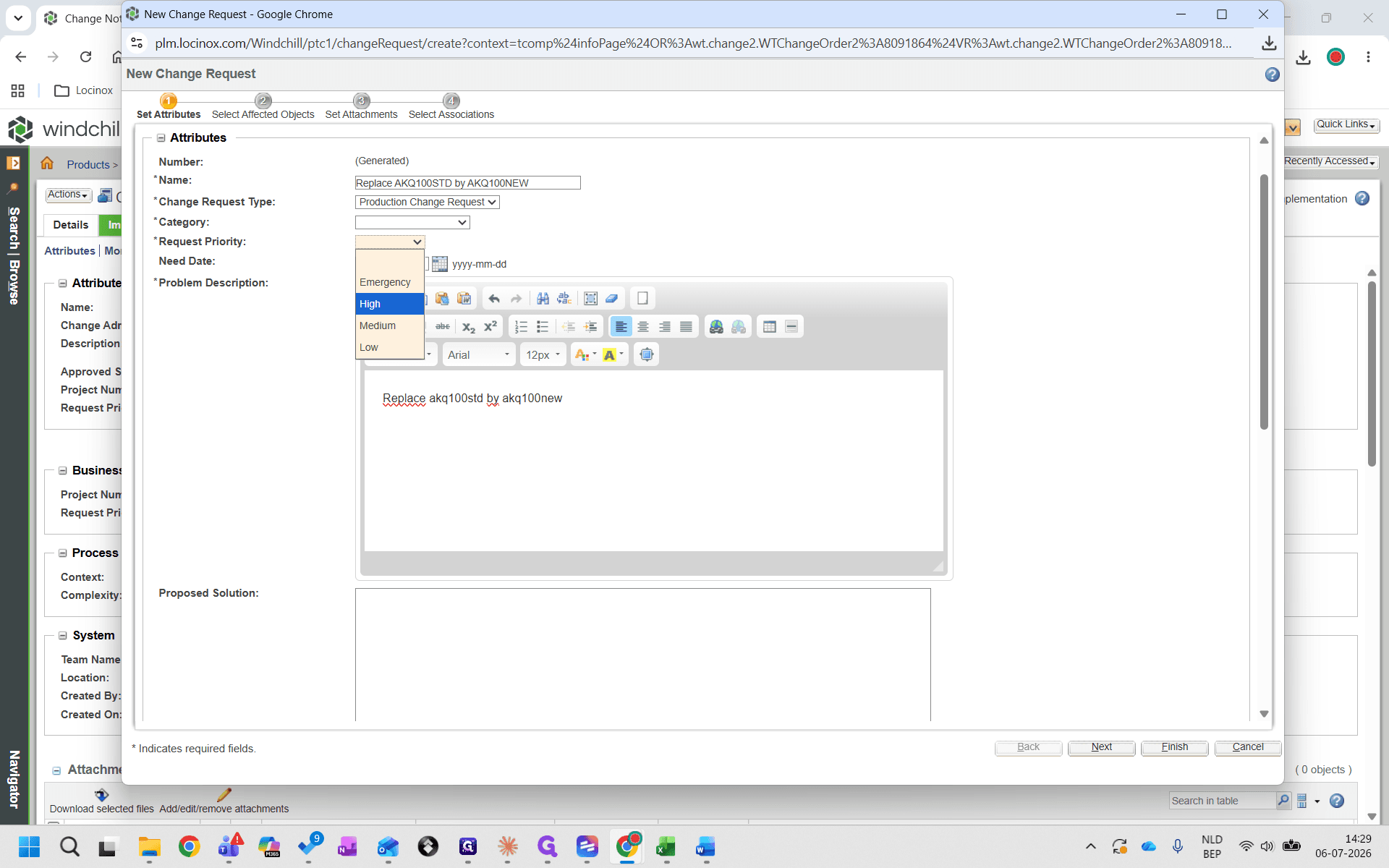This screenshot has height=868, width=1389.
Task: Apply superscript formatting
Action: 490,327
